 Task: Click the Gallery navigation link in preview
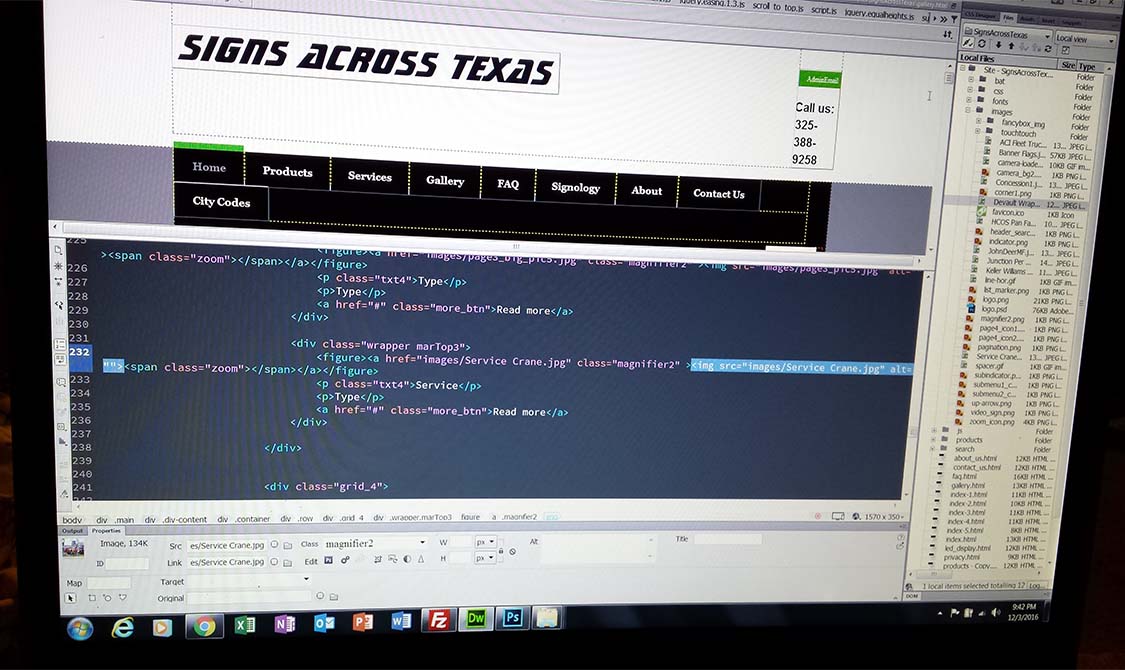coord(445,181)
